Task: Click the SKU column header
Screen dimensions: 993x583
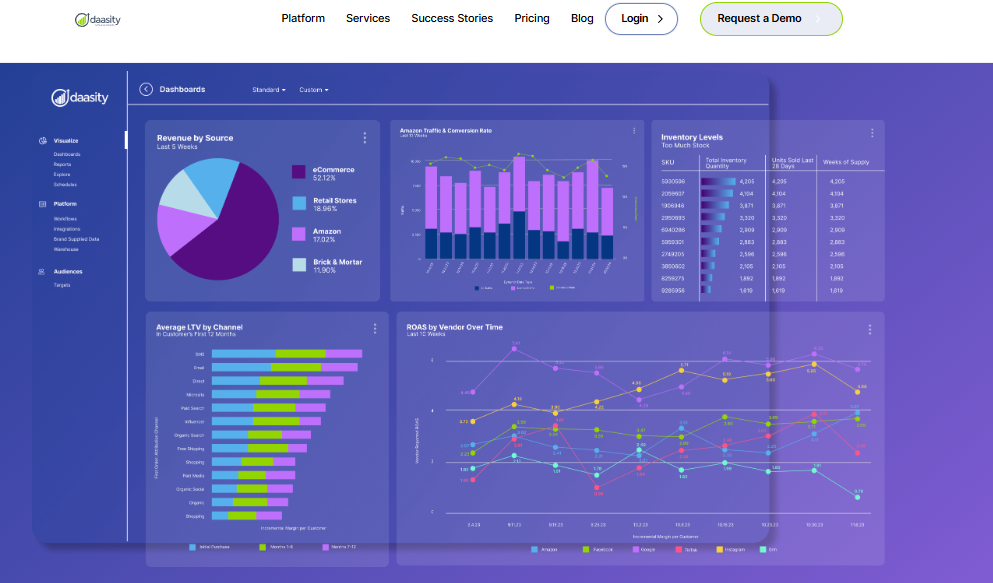Action: point(667,162)
